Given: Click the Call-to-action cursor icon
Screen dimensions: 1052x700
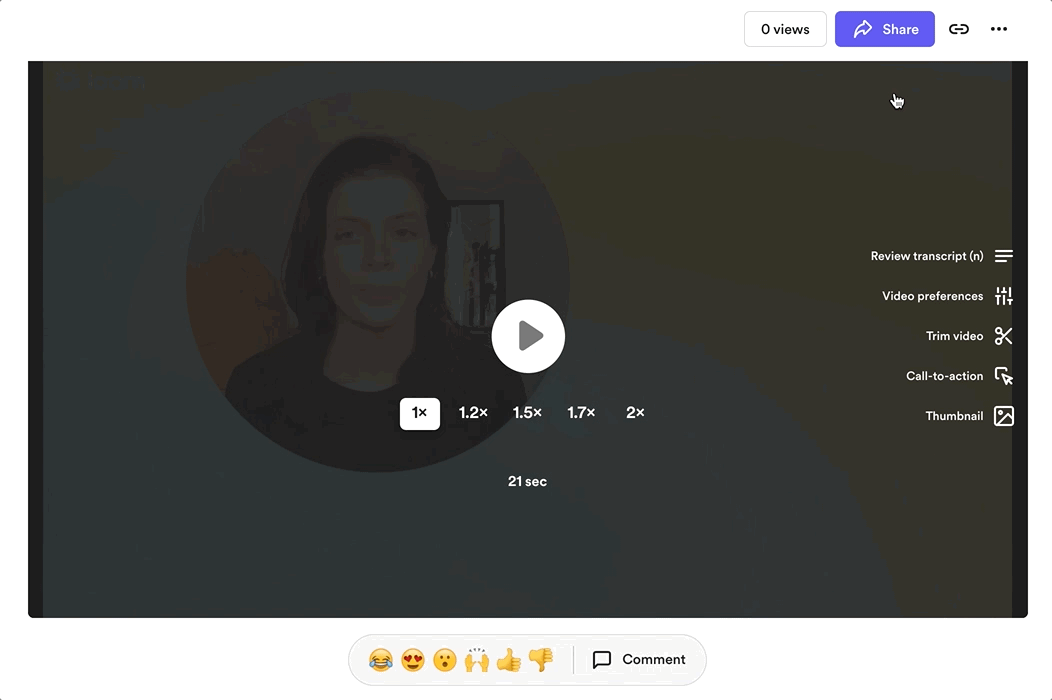Looking at the screenshot, I should pos(1004,376).
